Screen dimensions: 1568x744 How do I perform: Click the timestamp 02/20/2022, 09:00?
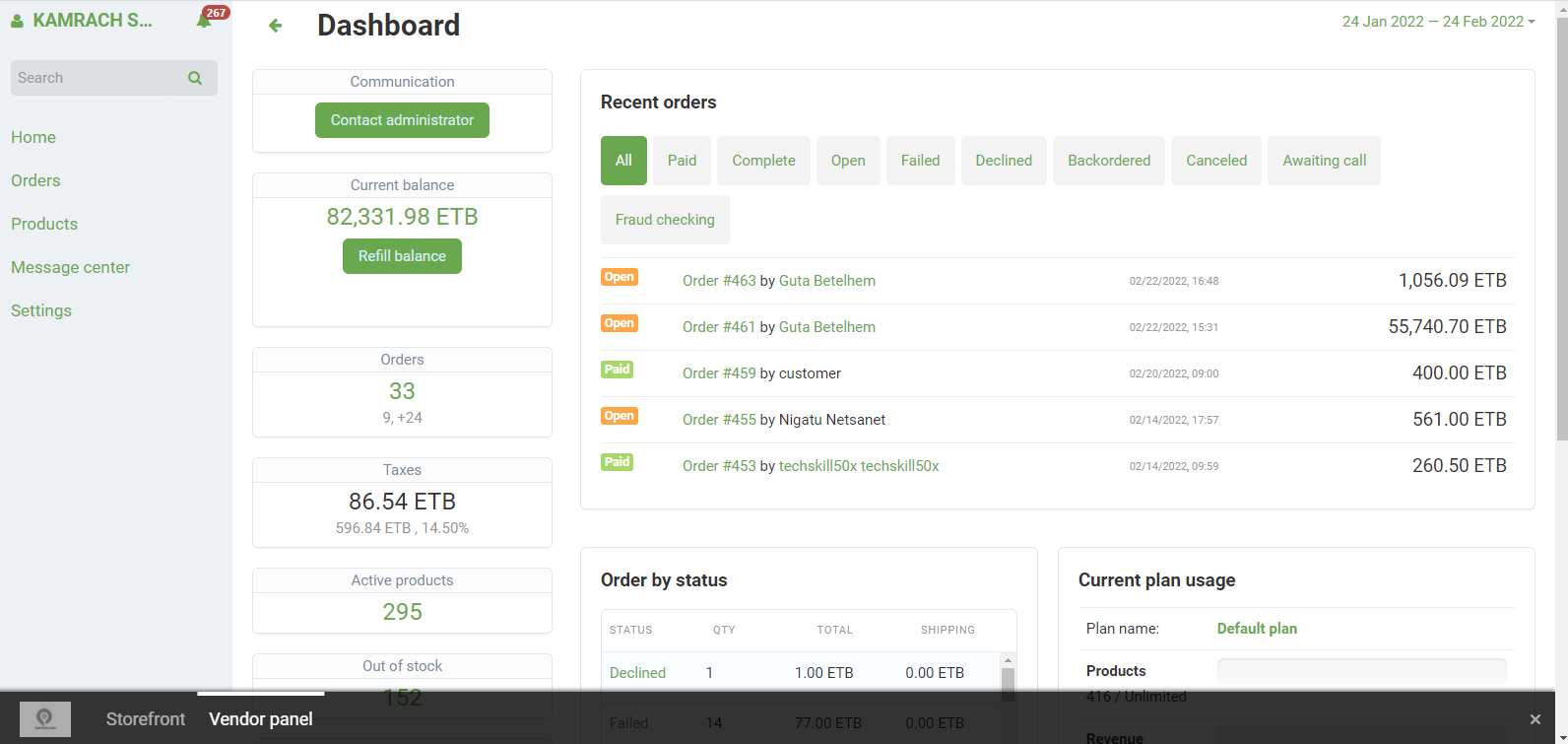click(x=1174, y=373)
